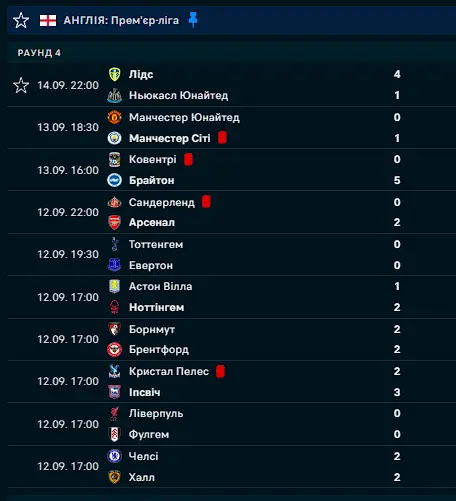Click the red card next to Ковентрі
Screen dimensions: 456x501
point(188,159)
